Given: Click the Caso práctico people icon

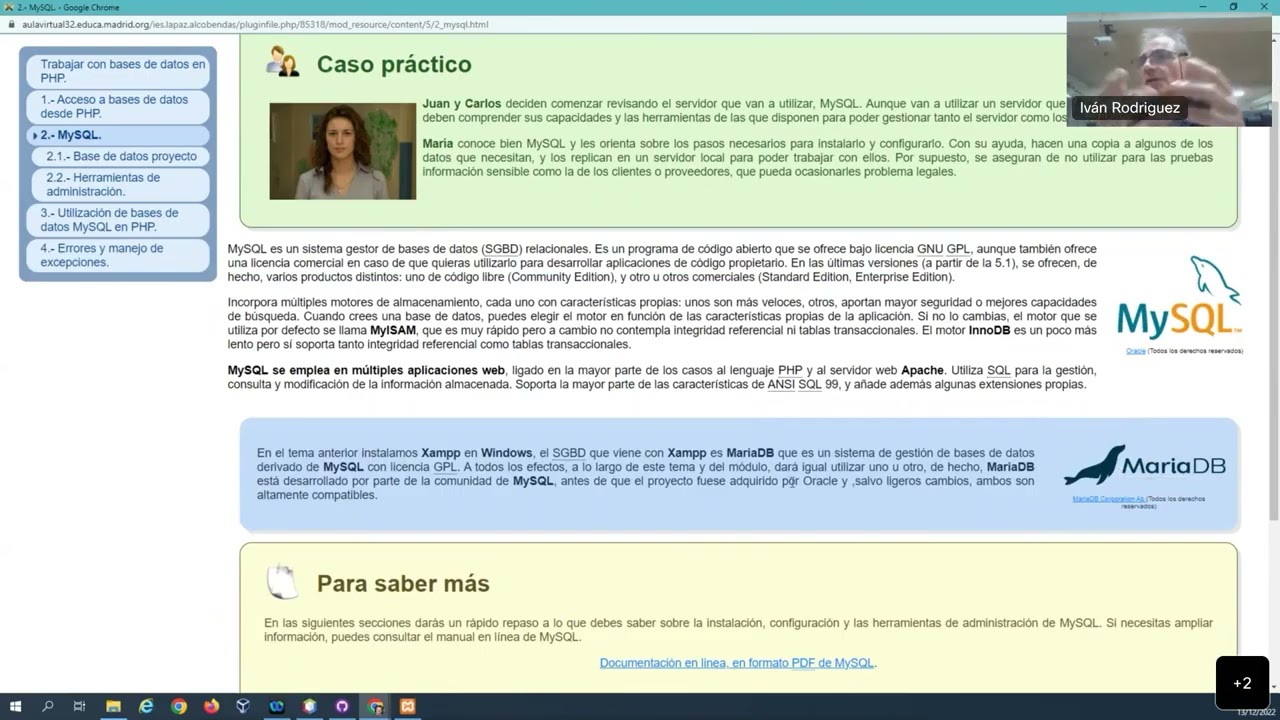Looking at the screenshot, I should (x=282, y=62).
